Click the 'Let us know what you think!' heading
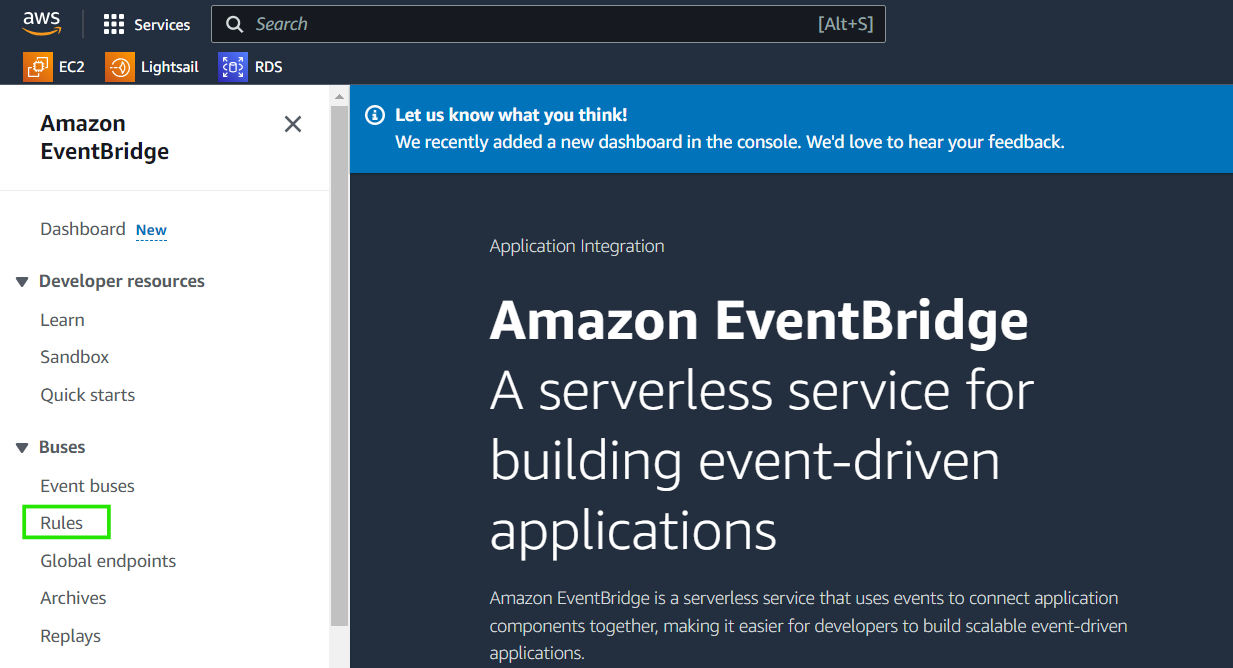The width and height of the screenshot is (1233, 668). pos(511,115)
